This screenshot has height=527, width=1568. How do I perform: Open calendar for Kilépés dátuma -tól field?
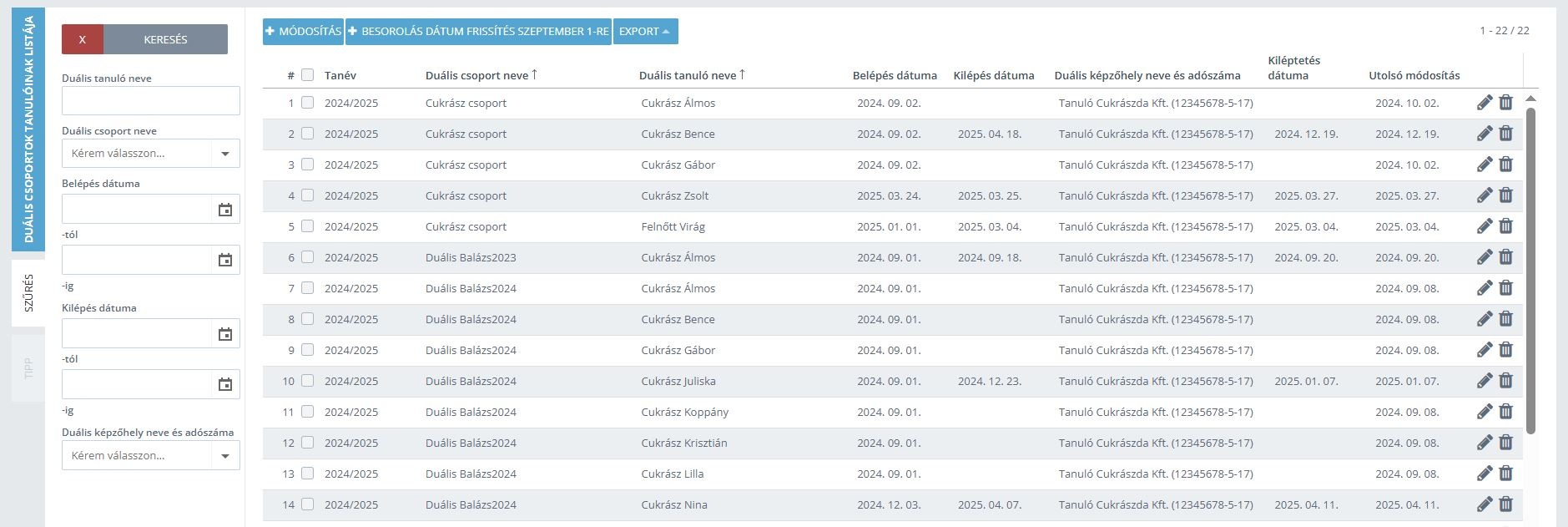[224, 334]
